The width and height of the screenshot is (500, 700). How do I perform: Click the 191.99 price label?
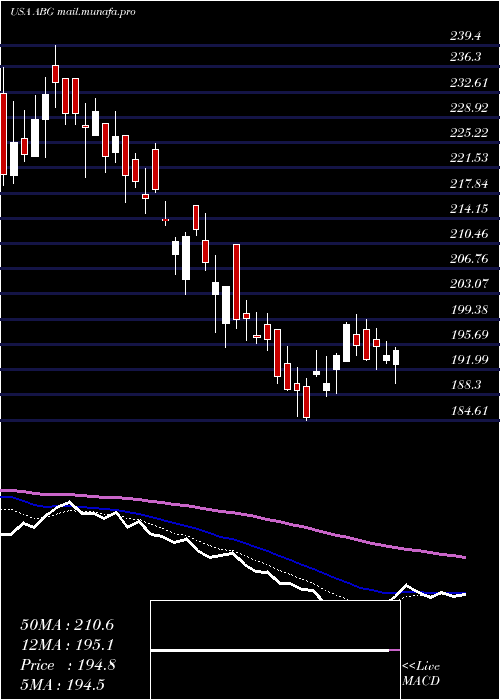(x=468, y=360)
